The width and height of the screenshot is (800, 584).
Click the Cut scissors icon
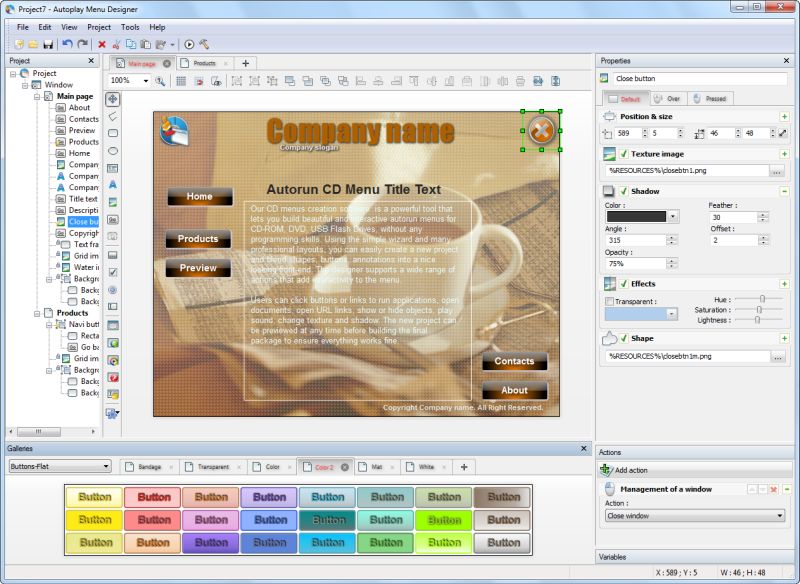(x=117, y=44)
